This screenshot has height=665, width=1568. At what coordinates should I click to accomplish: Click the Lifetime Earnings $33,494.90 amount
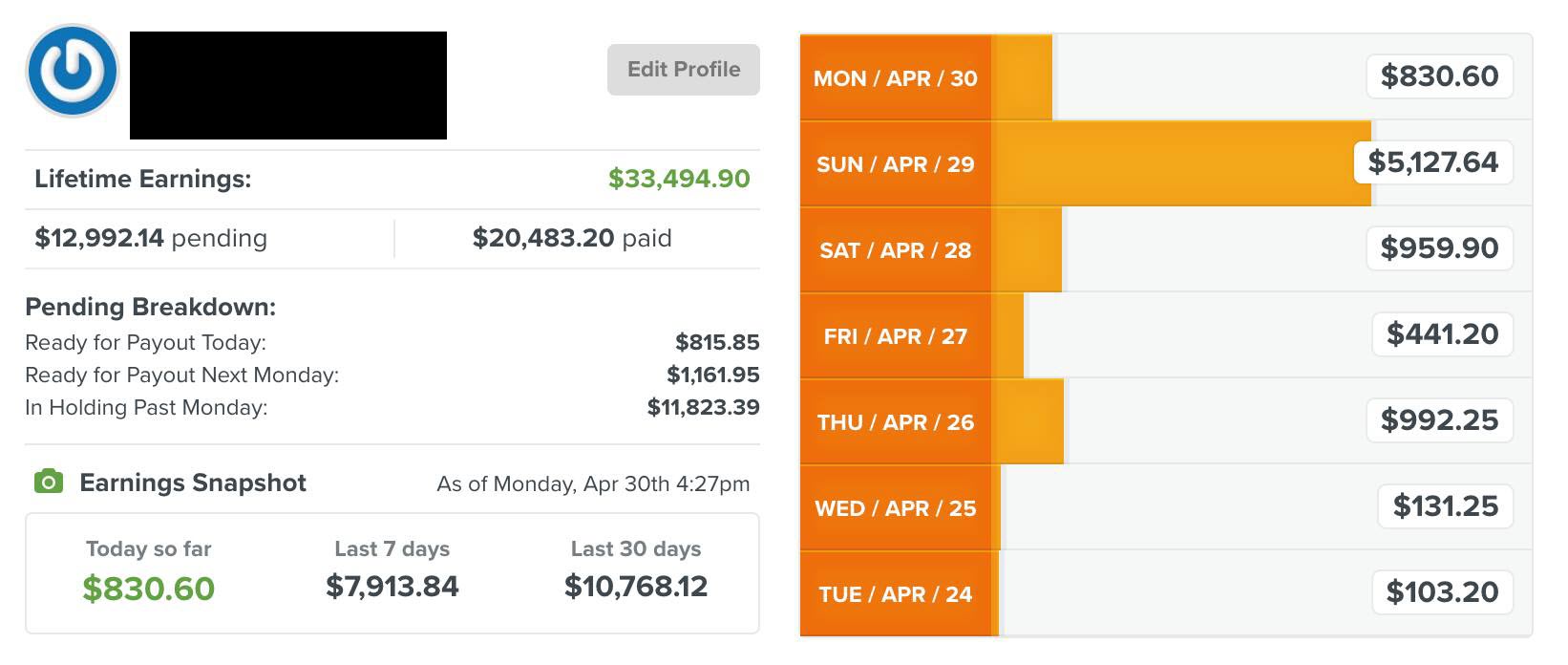click(679, 179)
